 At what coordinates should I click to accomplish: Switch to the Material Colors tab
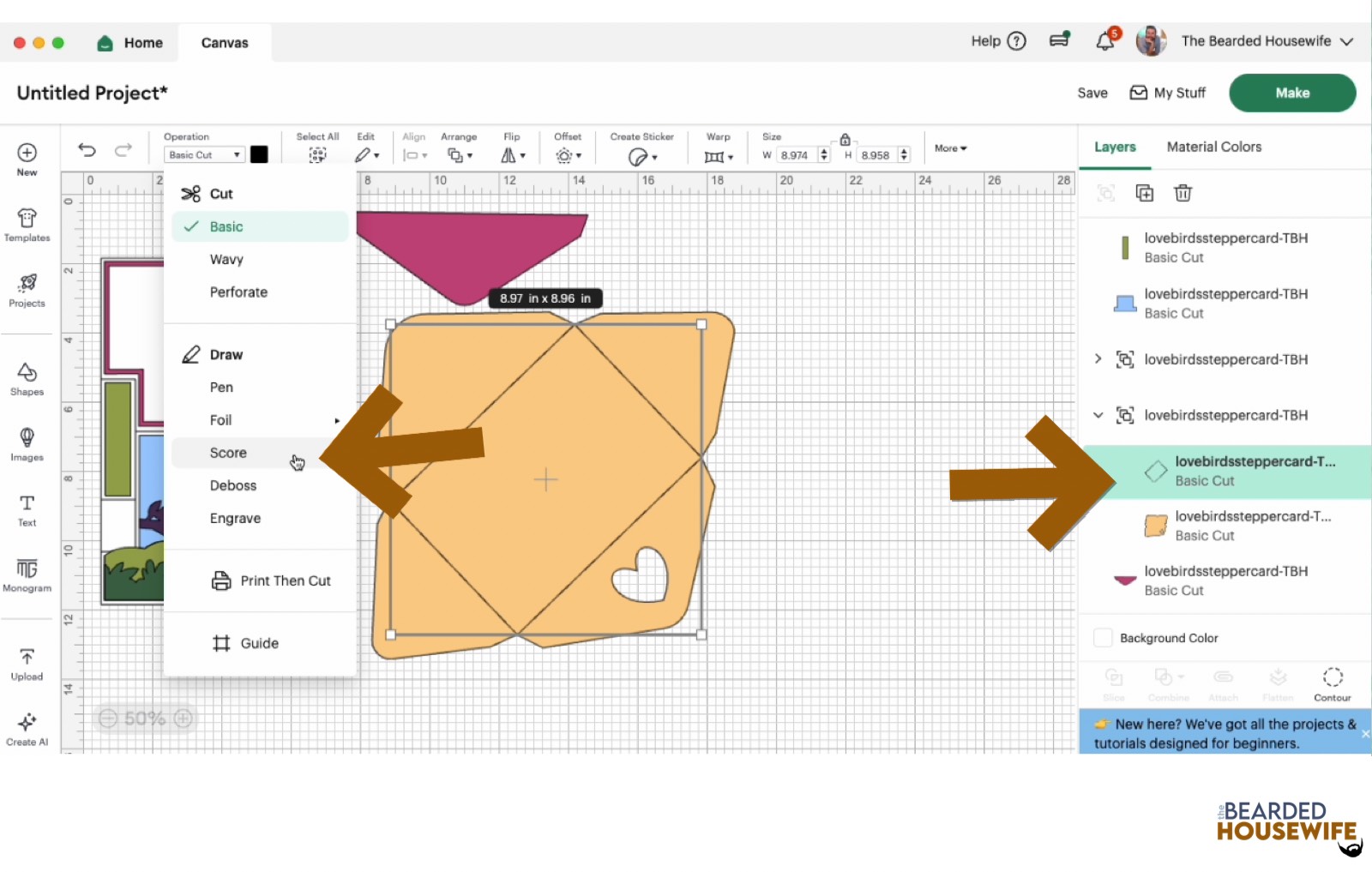[x=1213, y=147]
